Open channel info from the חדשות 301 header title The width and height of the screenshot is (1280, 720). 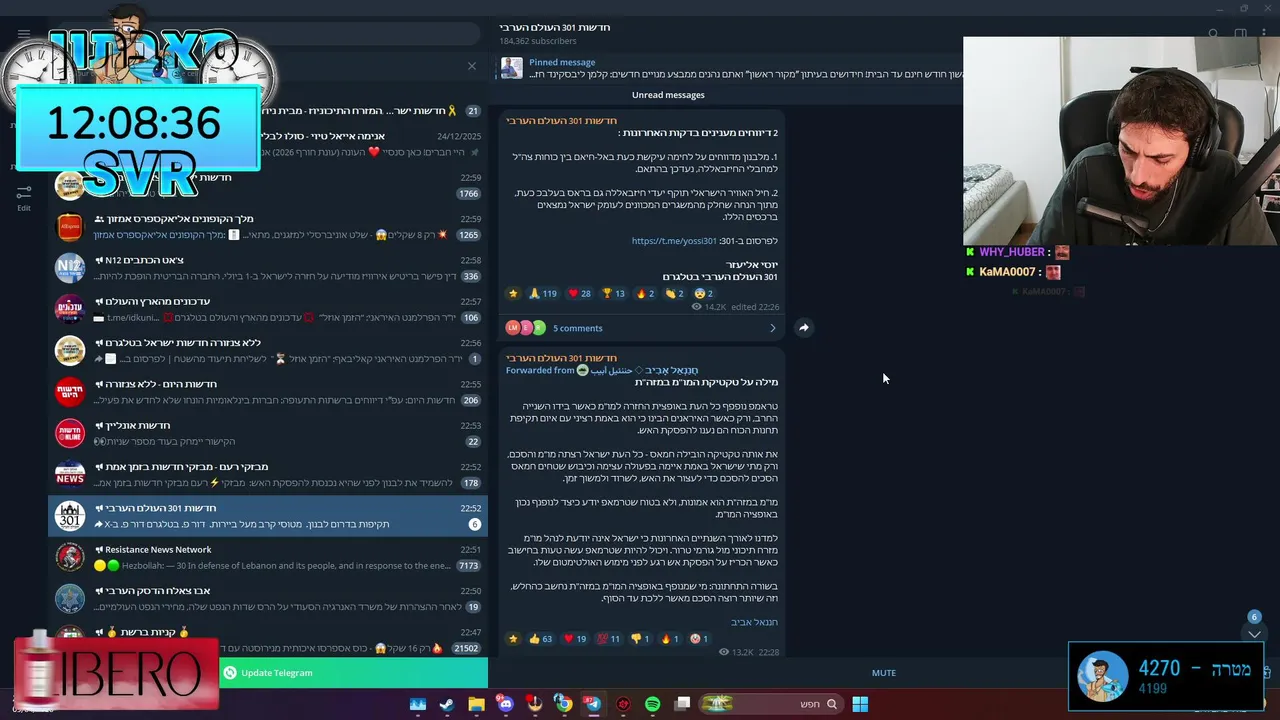pos(555,27)
